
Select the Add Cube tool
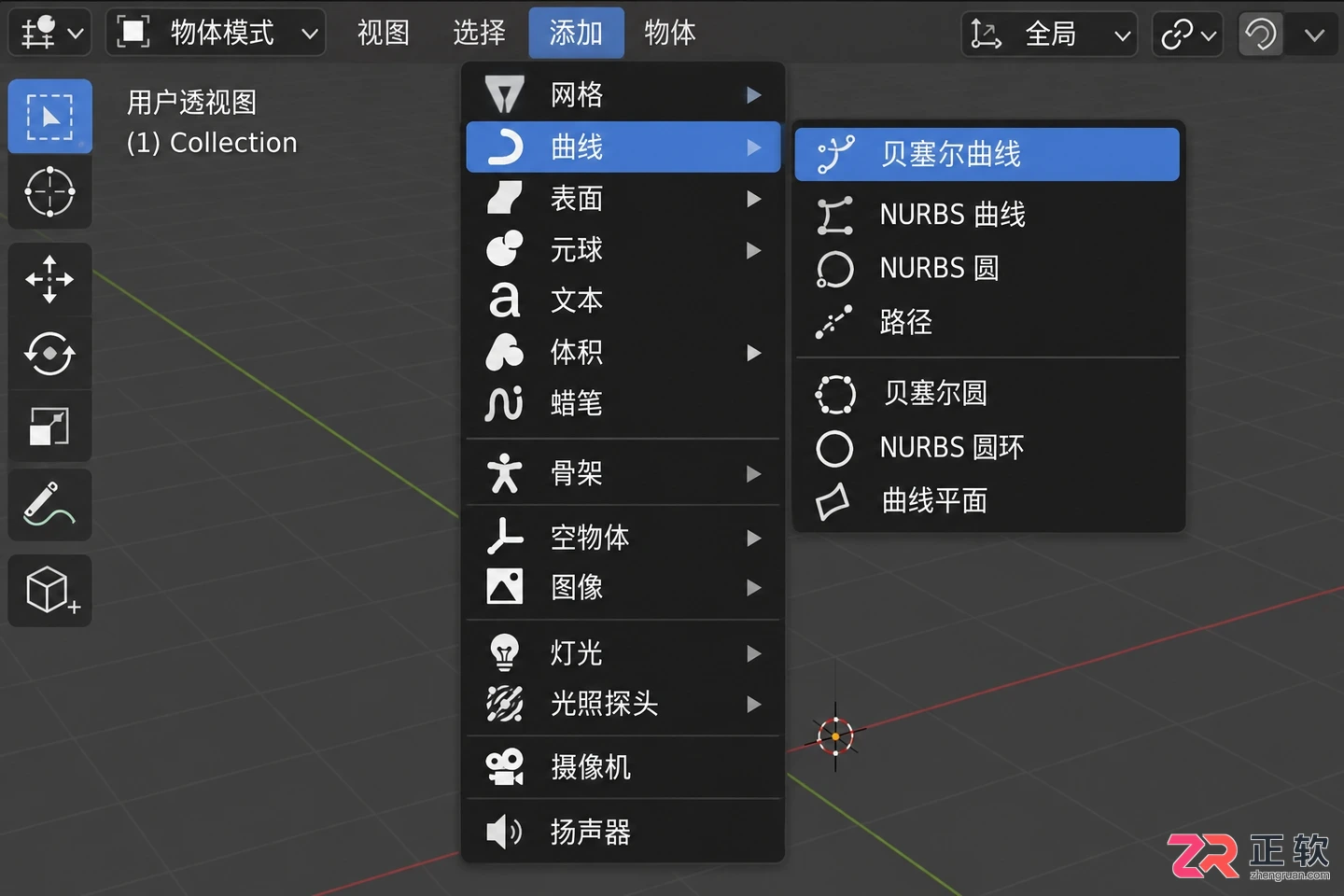[x=49, y=591]
